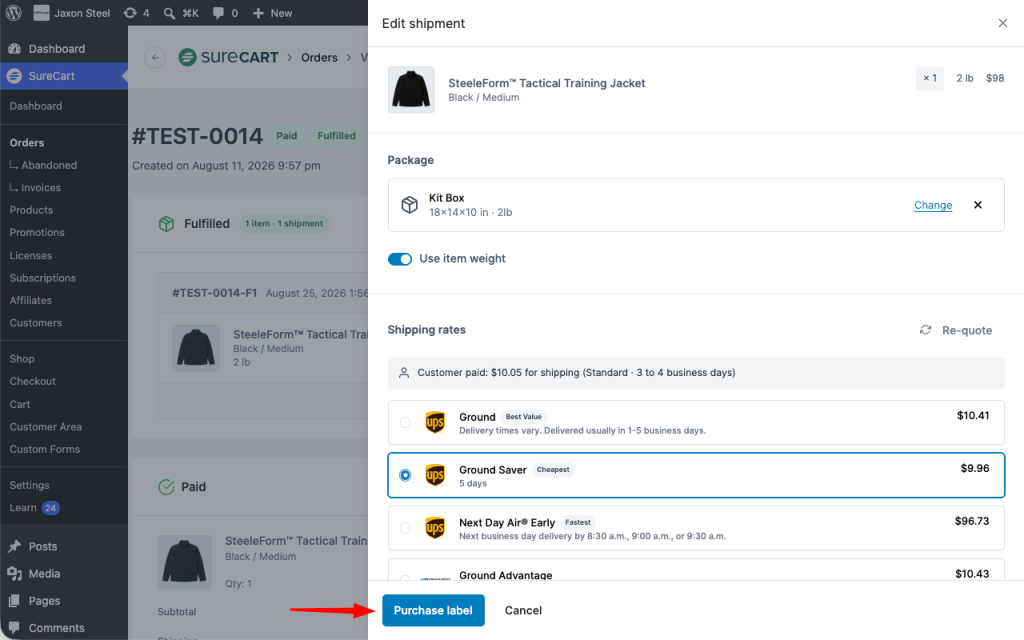Click the Media icon in sidebar
The image size is (1024, 640).
[14, 573]
